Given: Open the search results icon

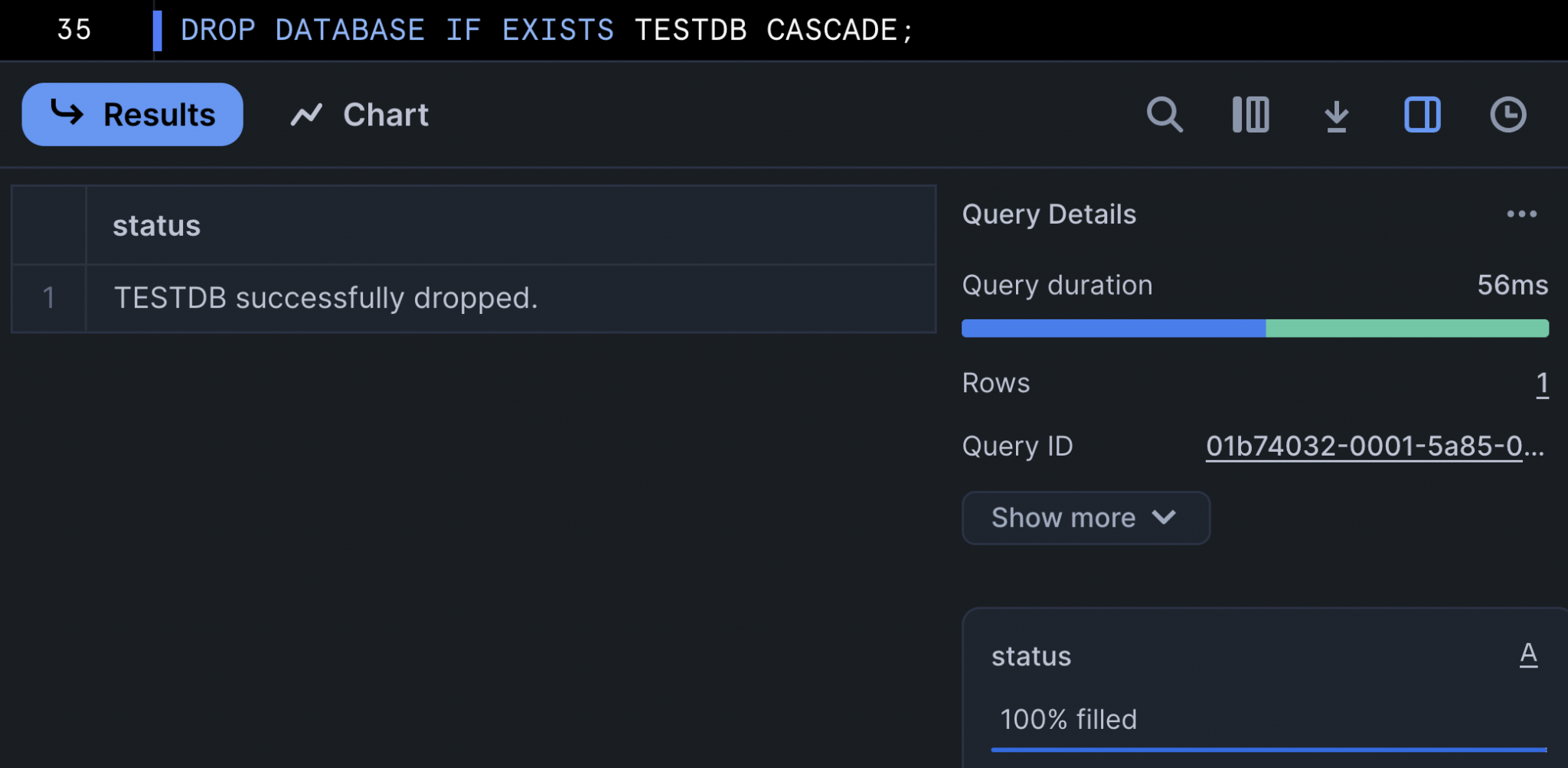Looking at the screenshot, I should [x=1165, y=115].
